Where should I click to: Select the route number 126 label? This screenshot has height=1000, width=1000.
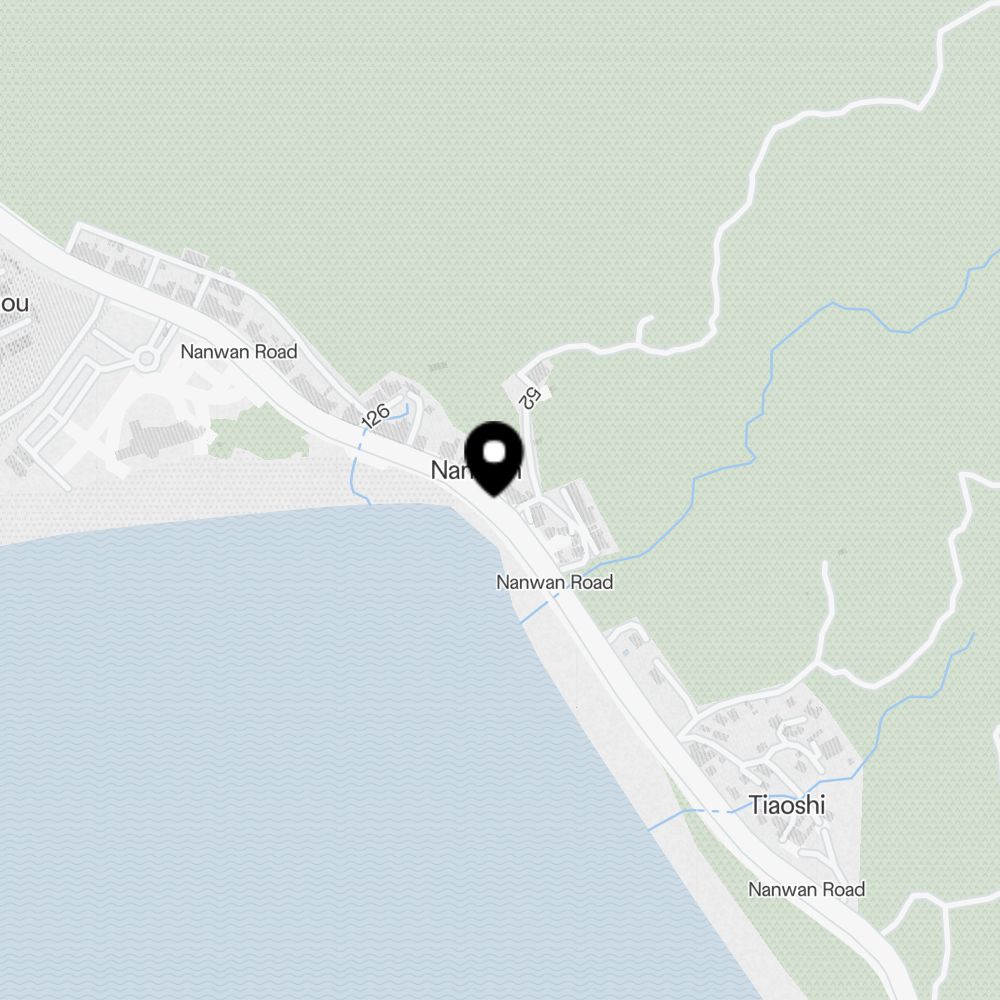click(375, 415)
